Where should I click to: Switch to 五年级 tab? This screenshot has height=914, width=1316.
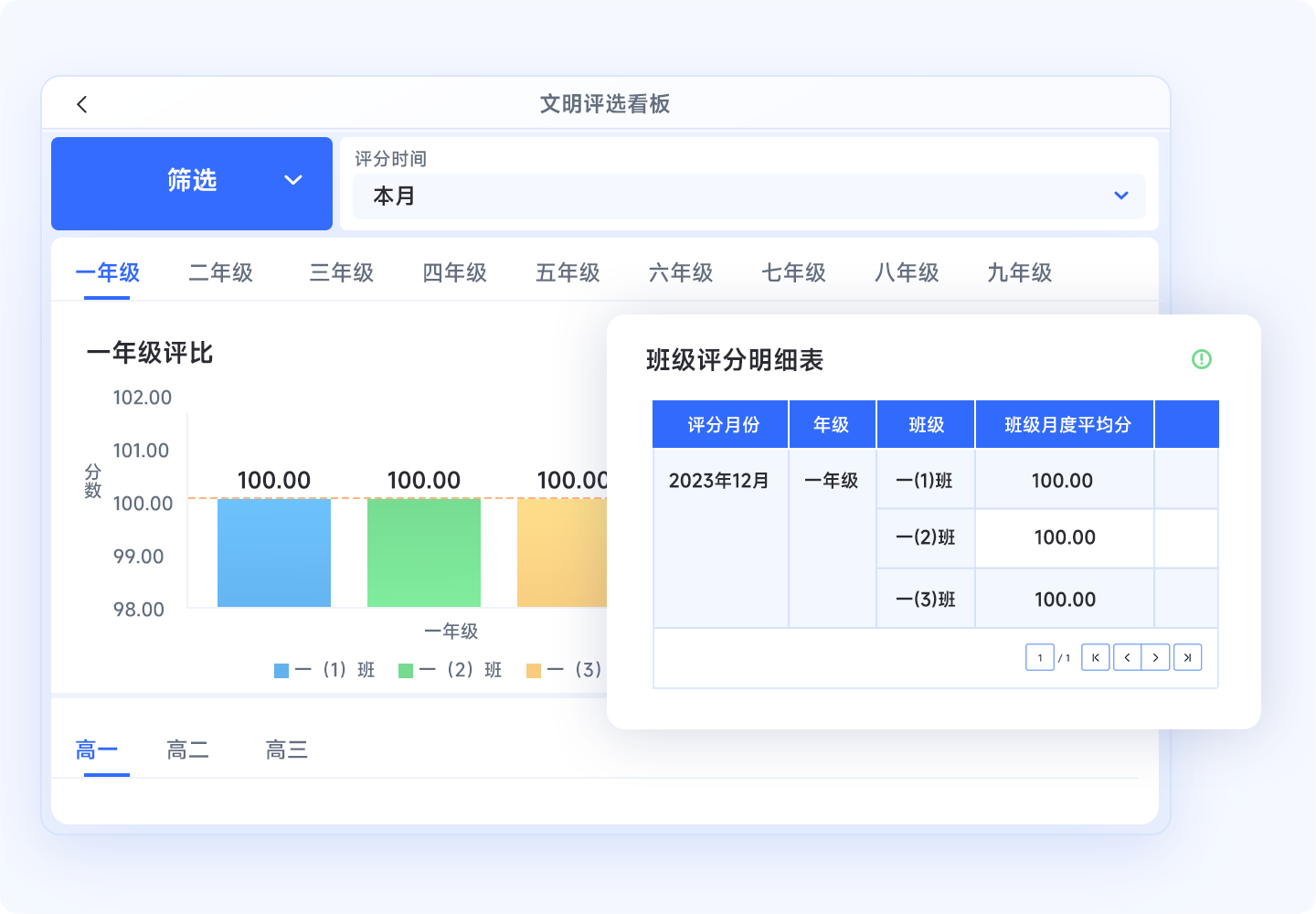(x=568, y=272)
